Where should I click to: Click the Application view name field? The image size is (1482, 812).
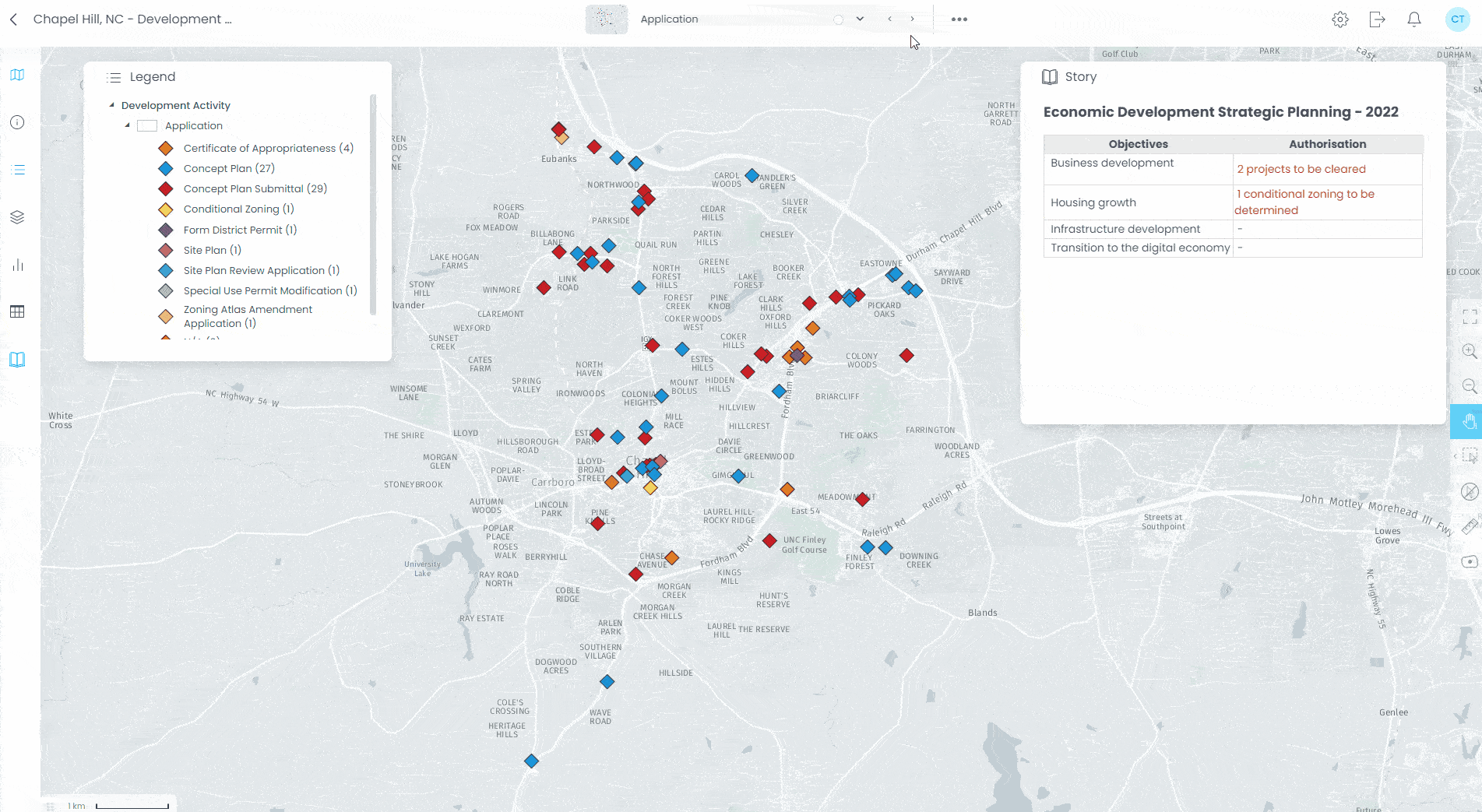(740, 19)
